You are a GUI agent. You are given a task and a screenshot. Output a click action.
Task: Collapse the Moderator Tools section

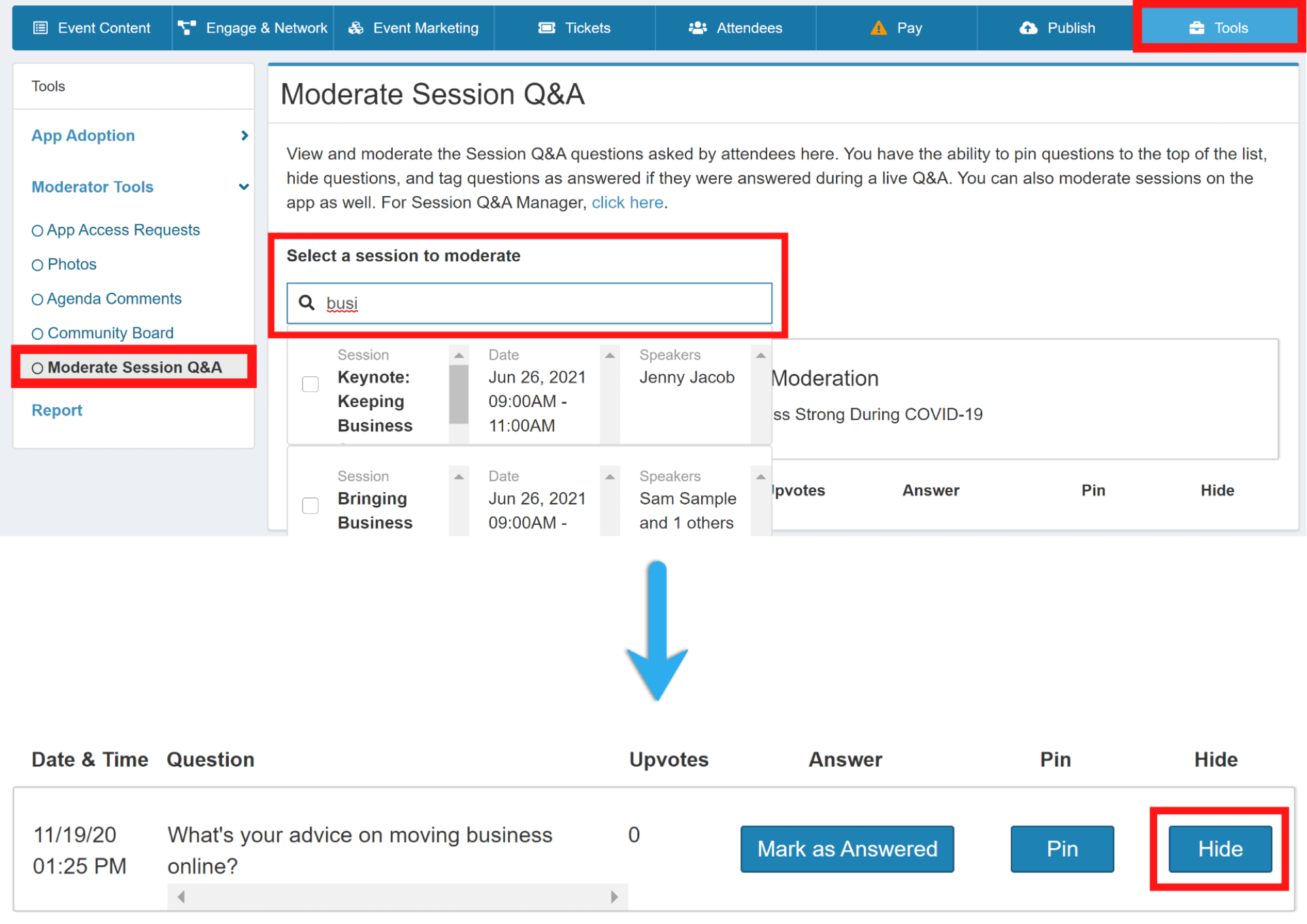[244, 187]
